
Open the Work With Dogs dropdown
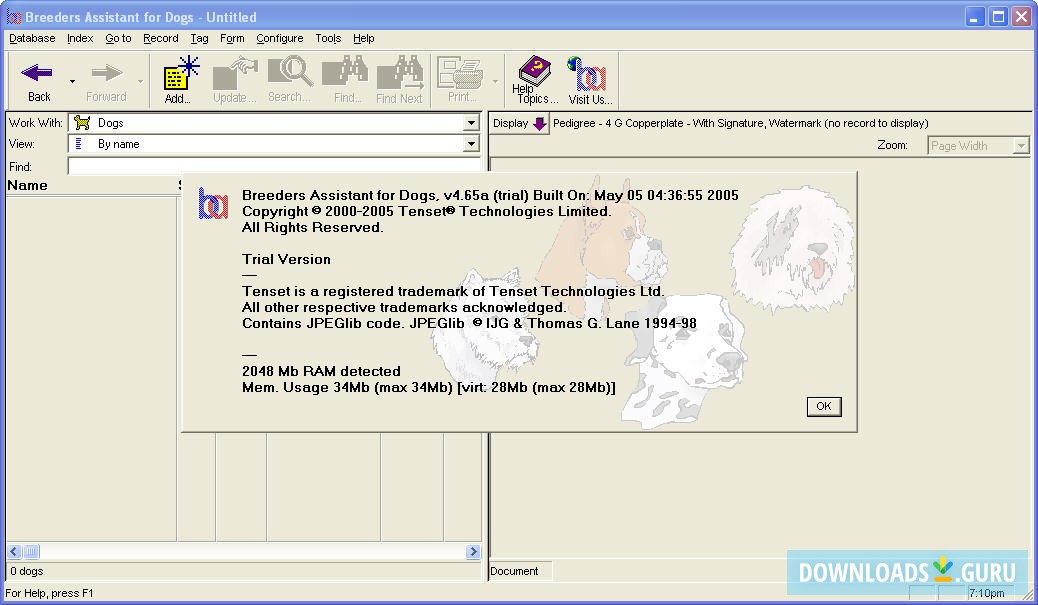click(471, 123)
